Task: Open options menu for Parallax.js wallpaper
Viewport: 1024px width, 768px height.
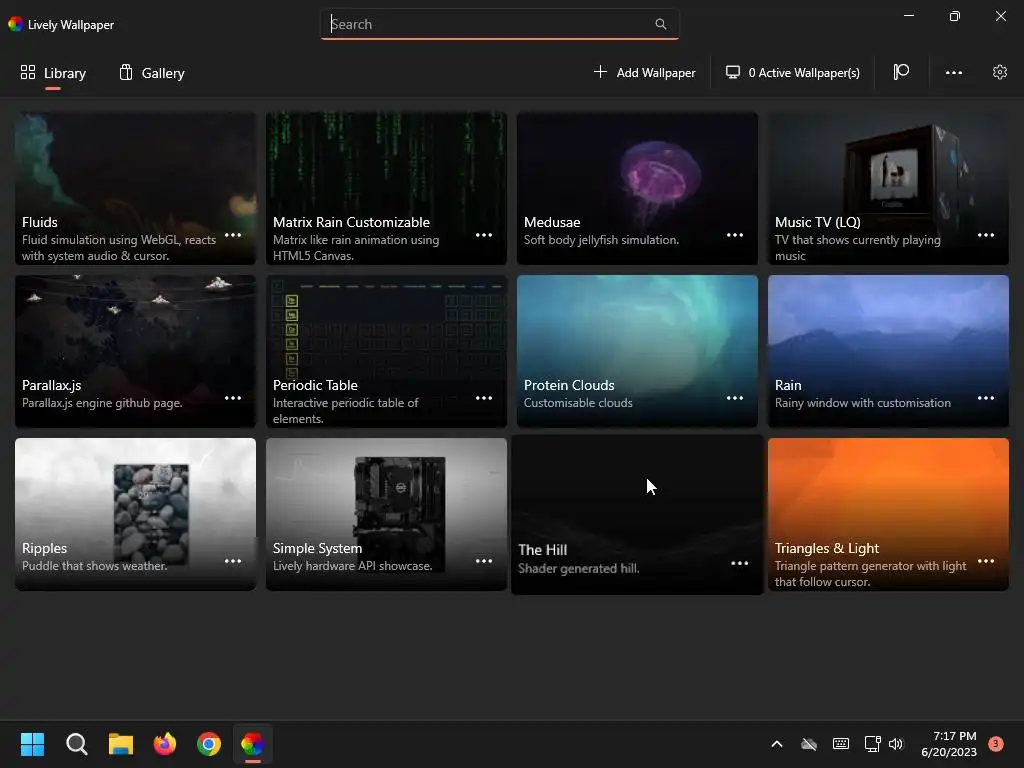Action: click(x=233, y=398)
